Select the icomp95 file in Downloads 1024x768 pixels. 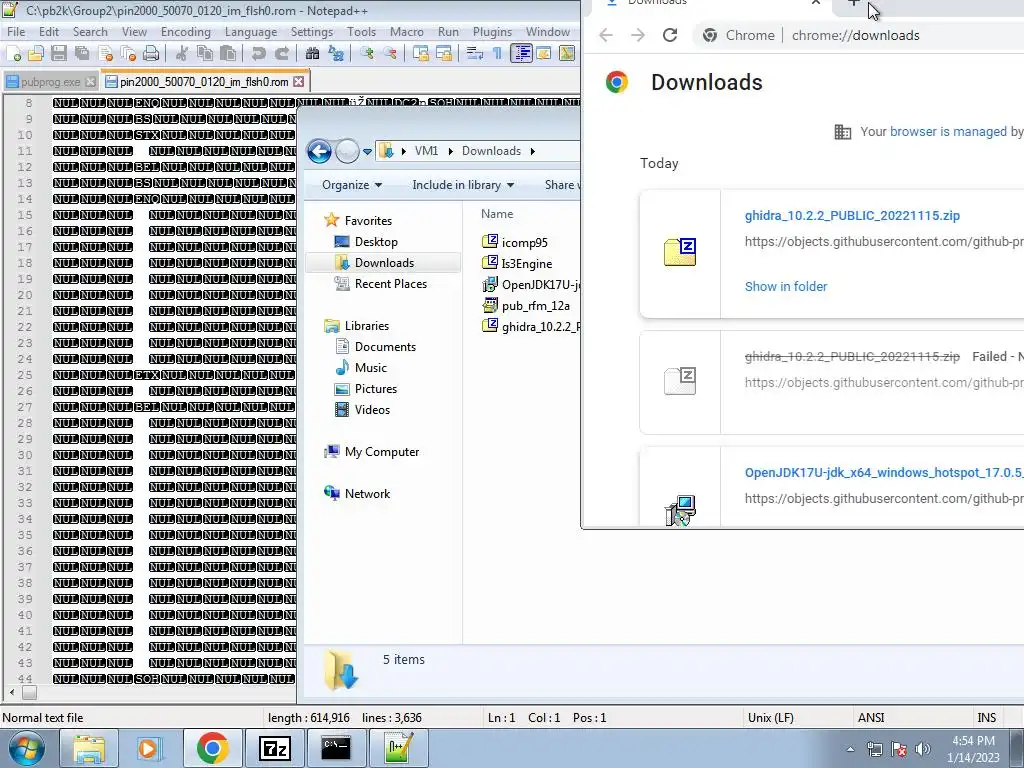[x=524, y=242]
